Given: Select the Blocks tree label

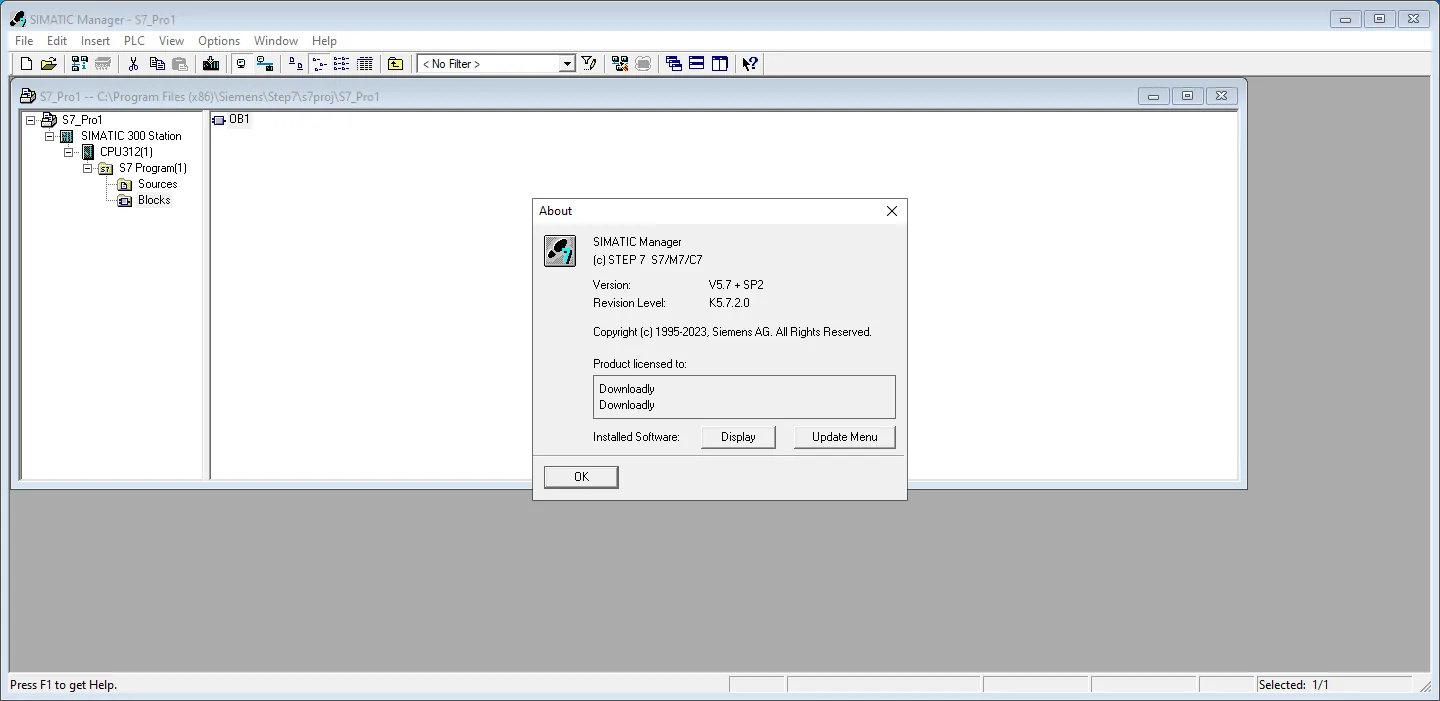Looking at the screenshot, I should click(154, 200).
